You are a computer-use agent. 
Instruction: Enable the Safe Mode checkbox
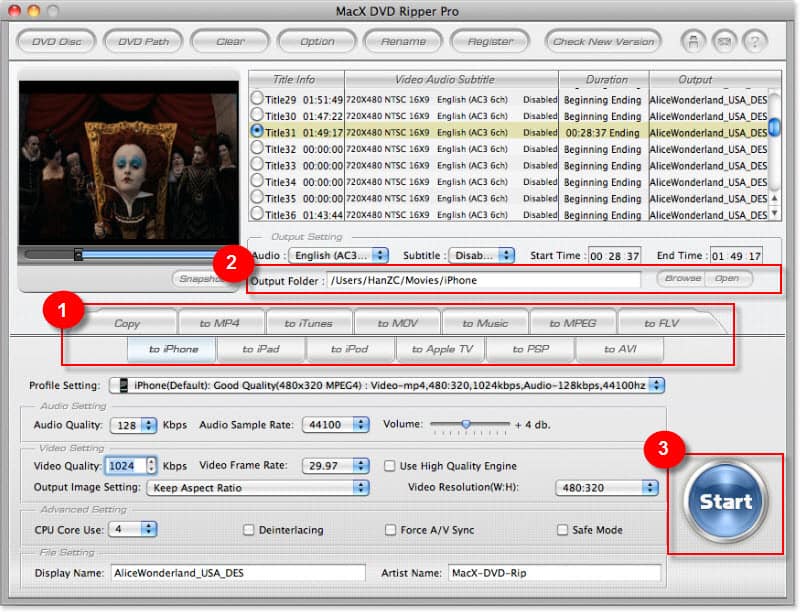pyautogui.click(x=562, y=530)
